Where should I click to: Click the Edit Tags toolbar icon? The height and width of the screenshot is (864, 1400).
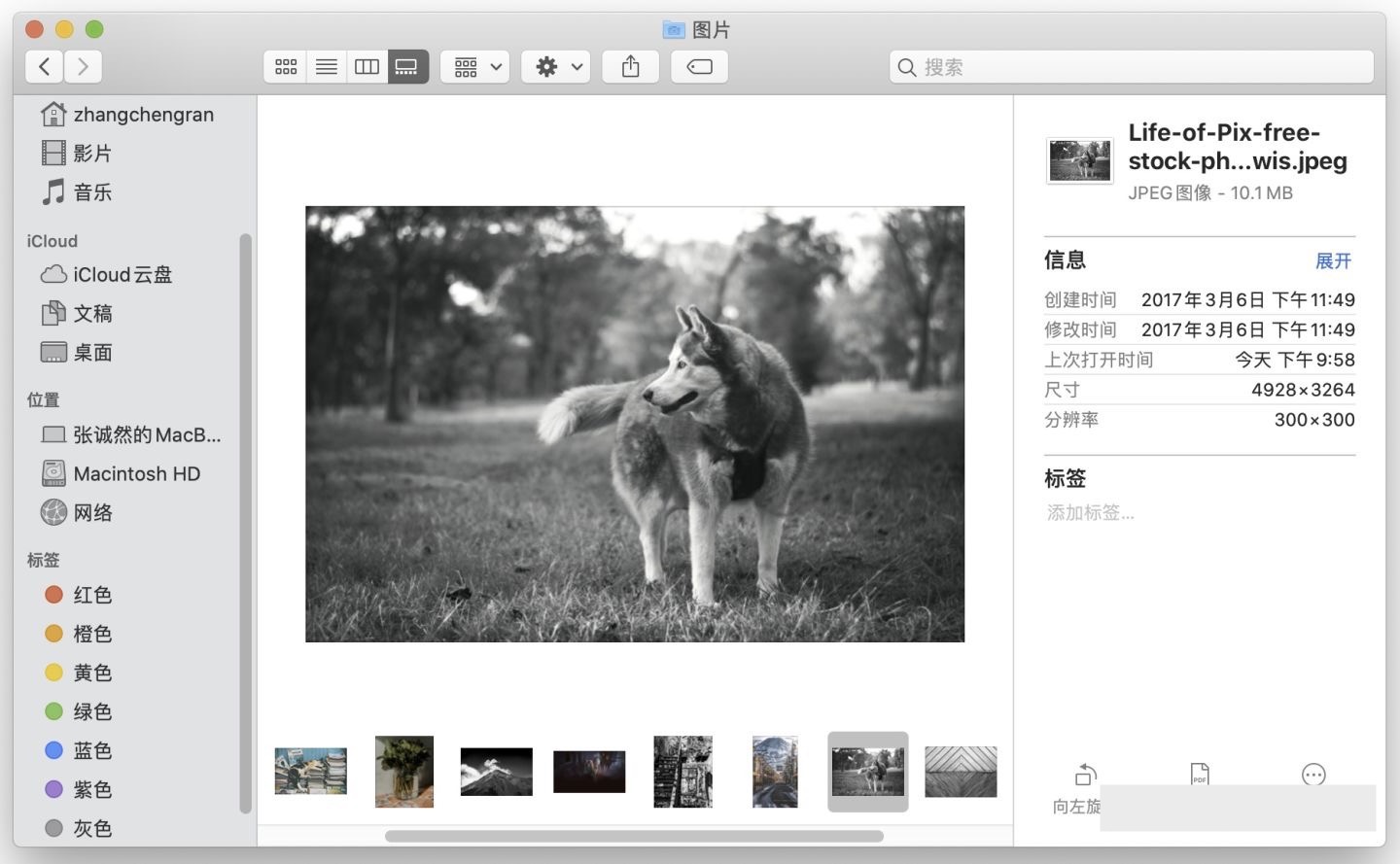coord(699,67)
